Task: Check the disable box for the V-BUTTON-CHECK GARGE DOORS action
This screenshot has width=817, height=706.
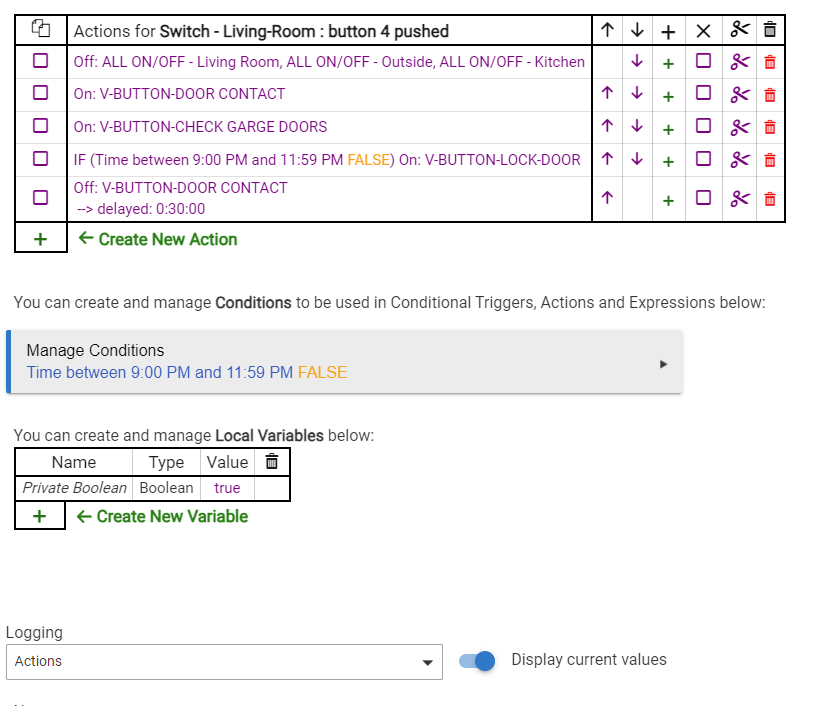Action: point(704,127)
